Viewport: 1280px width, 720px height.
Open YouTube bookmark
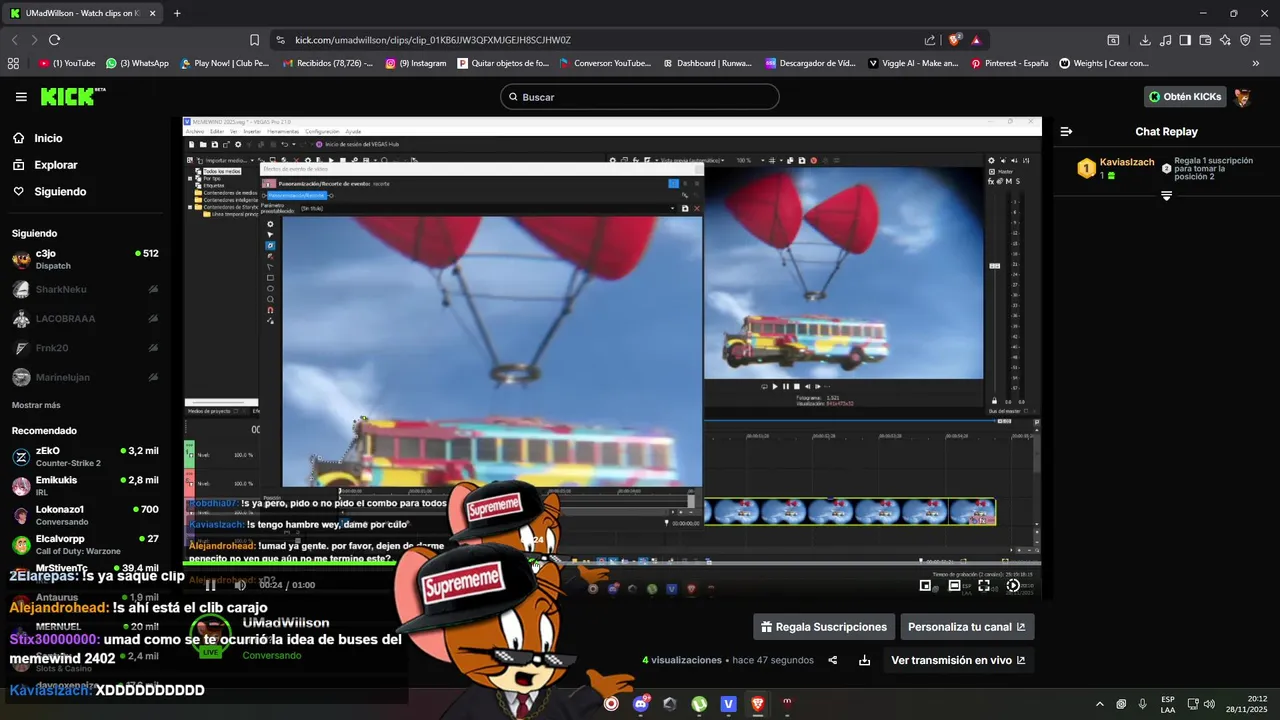(67, 63)
